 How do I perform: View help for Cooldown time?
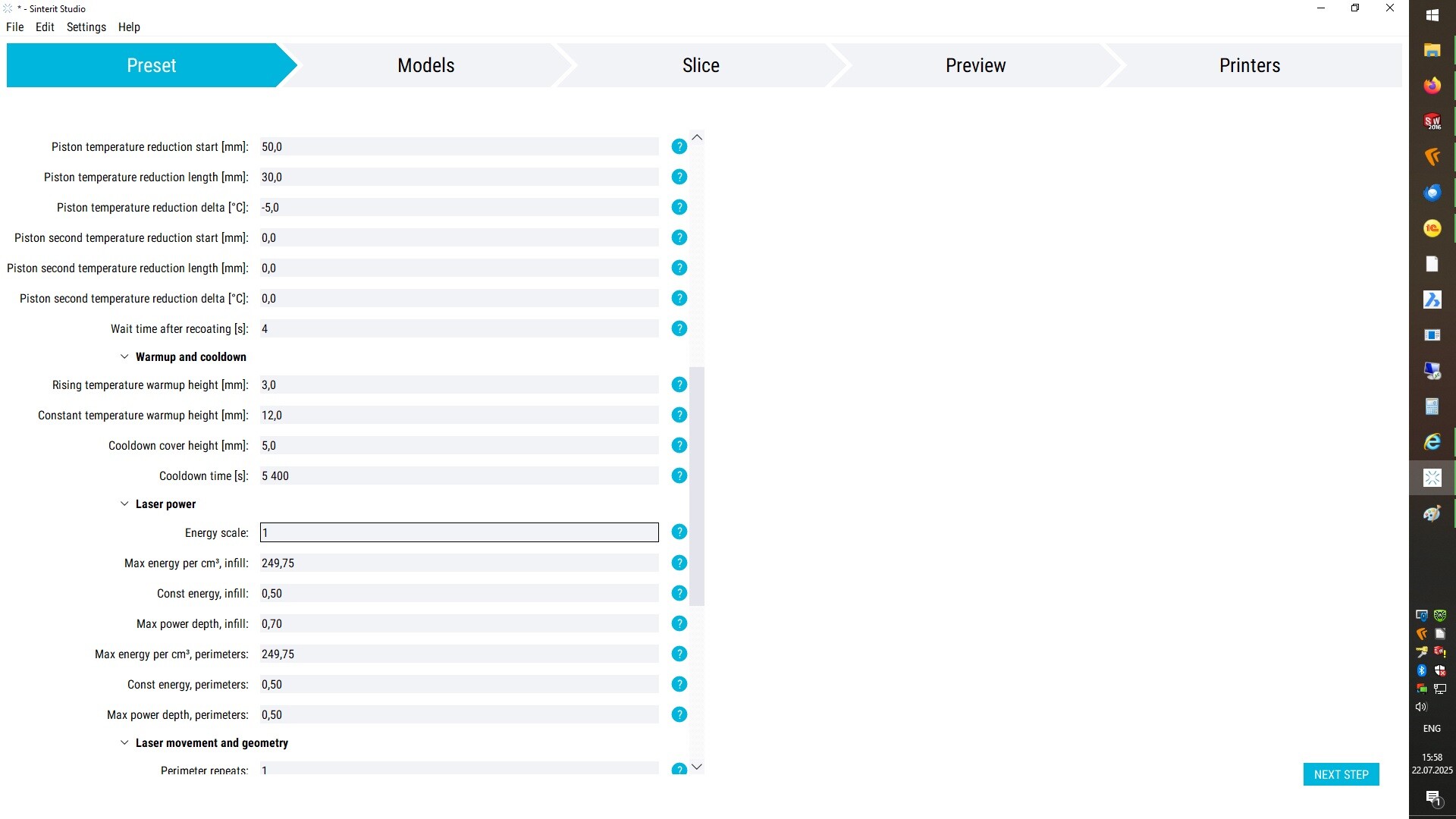679,475
